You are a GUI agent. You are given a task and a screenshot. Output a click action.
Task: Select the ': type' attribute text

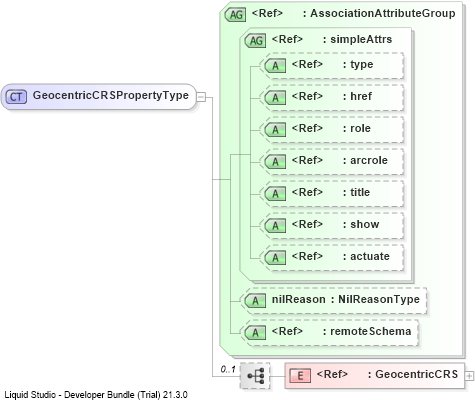point(358,64)
